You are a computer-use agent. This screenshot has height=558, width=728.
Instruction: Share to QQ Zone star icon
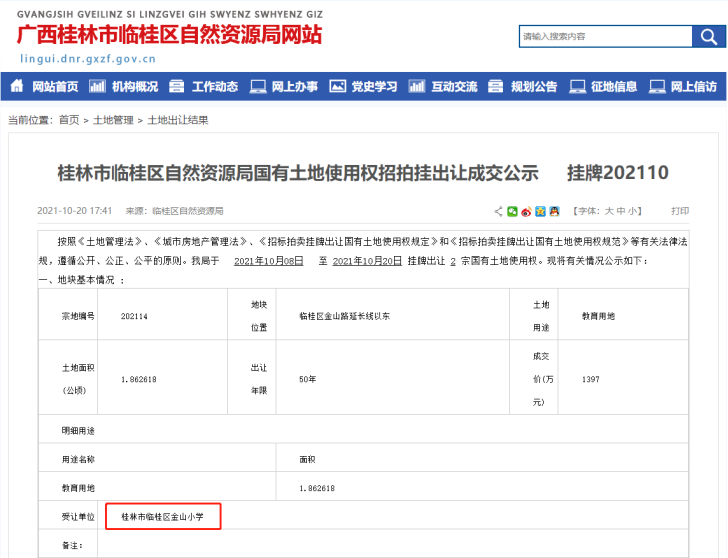tap(540, 212)
